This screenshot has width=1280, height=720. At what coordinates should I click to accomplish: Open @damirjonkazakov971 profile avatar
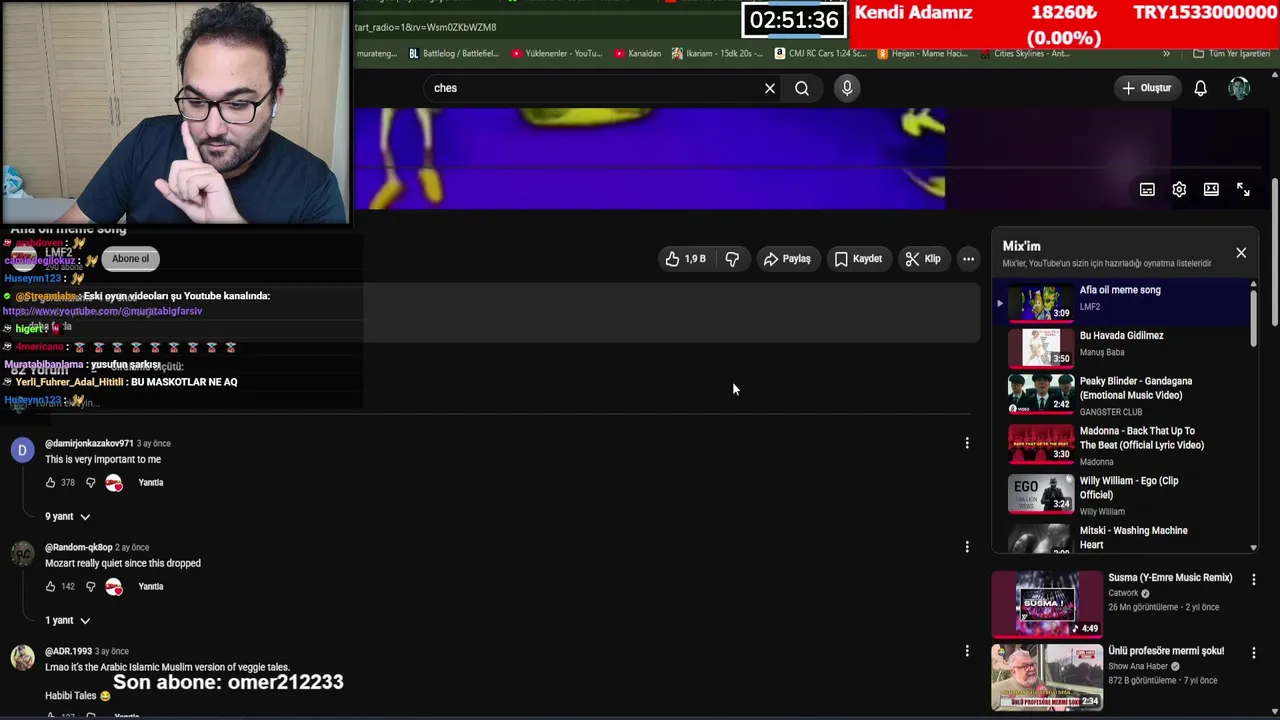pos(22,451)
